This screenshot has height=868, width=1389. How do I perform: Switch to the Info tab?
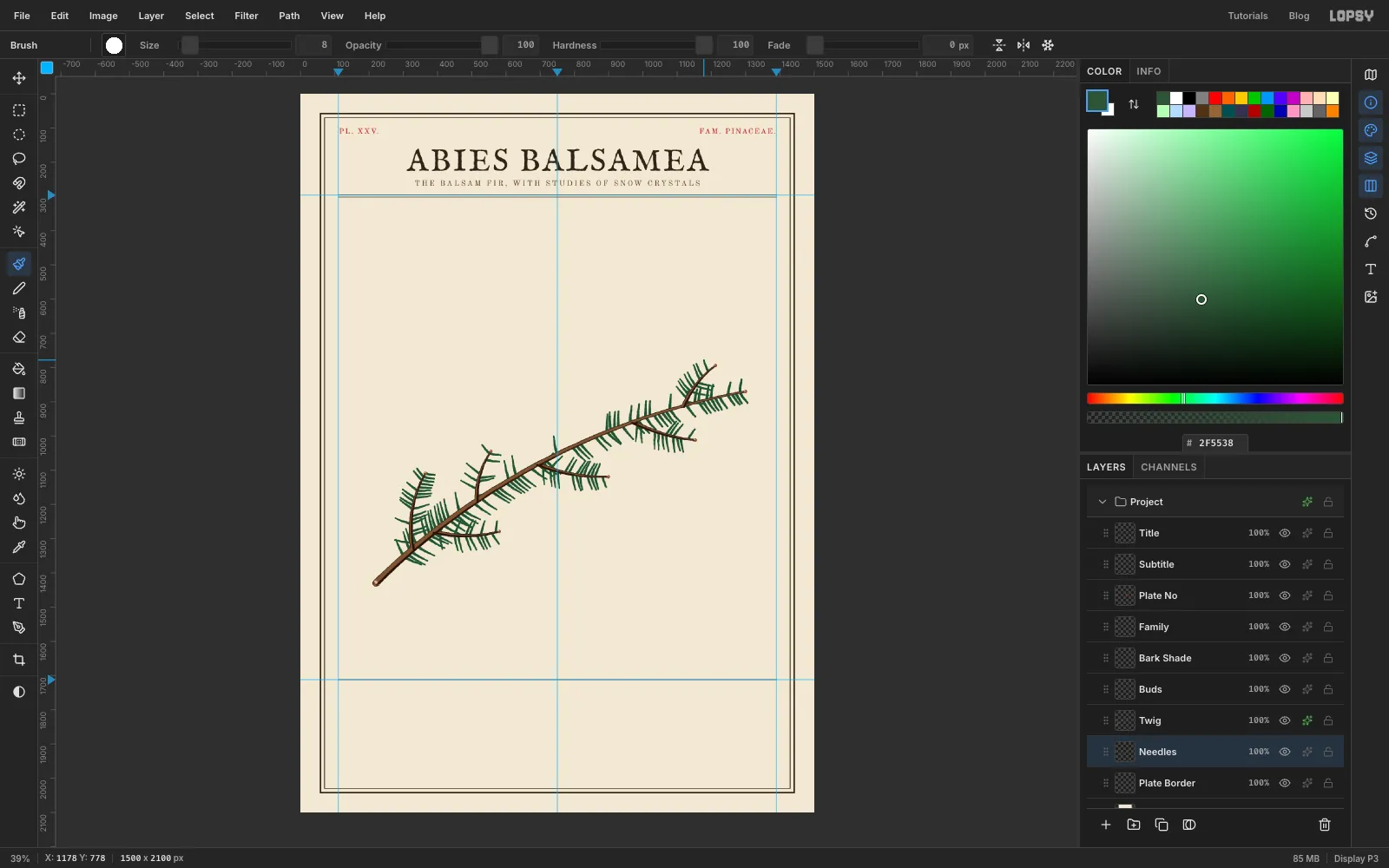click(x=1149, y=71)
